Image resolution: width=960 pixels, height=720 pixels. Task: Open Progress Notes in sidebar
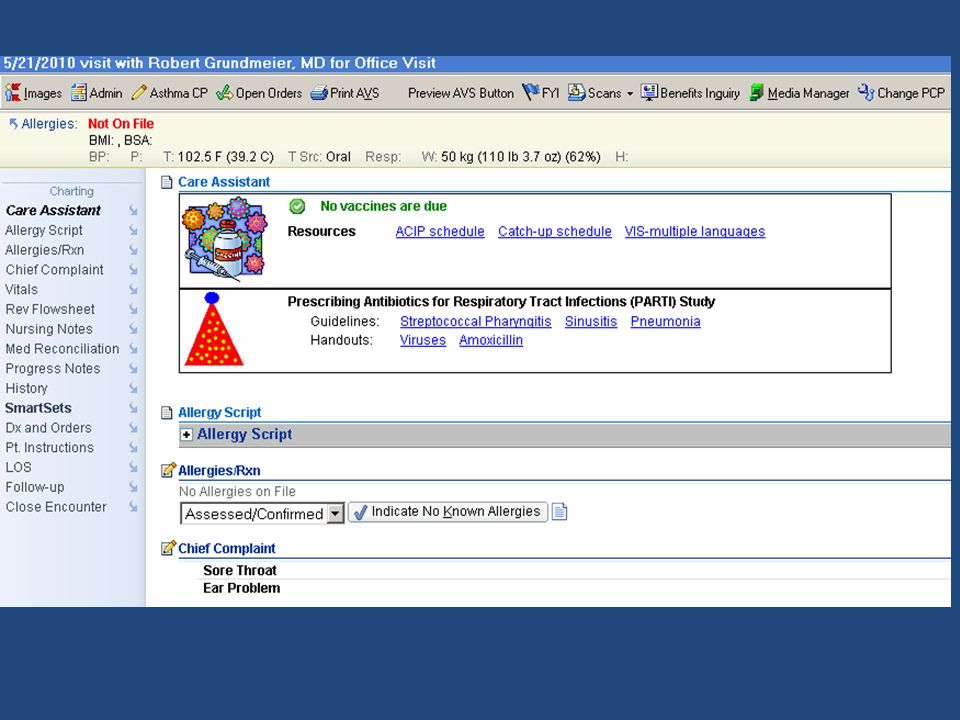[53, 369]
